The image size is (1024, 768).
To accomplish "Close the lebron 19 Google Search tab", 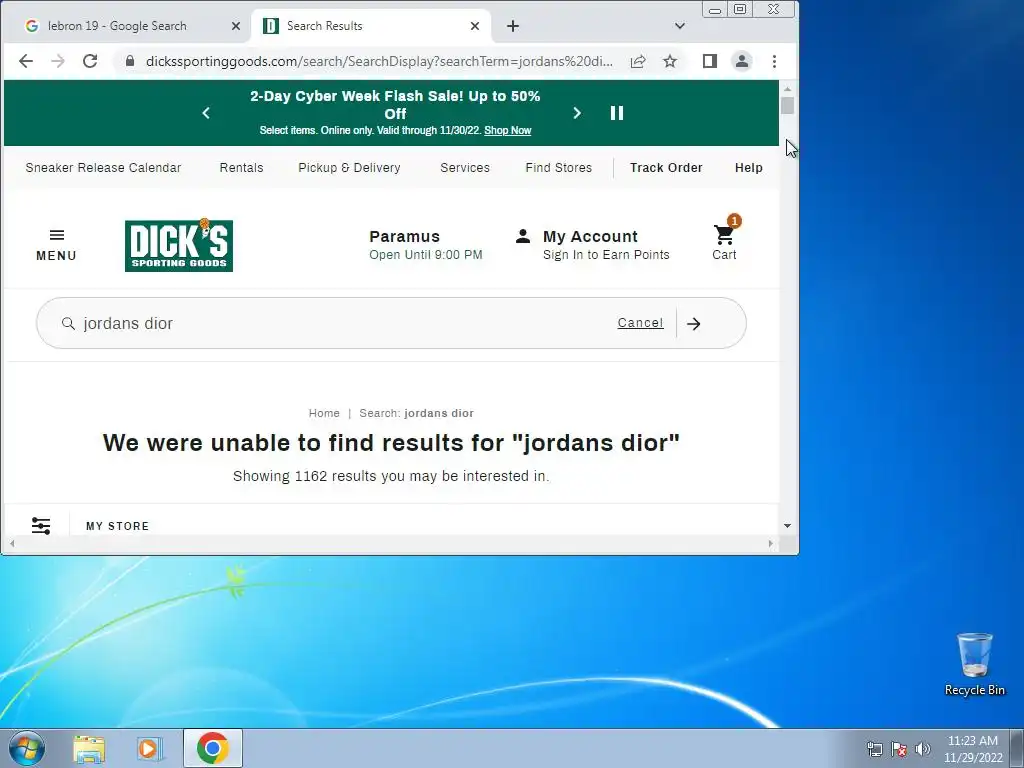I will click(x=236, y=26).
